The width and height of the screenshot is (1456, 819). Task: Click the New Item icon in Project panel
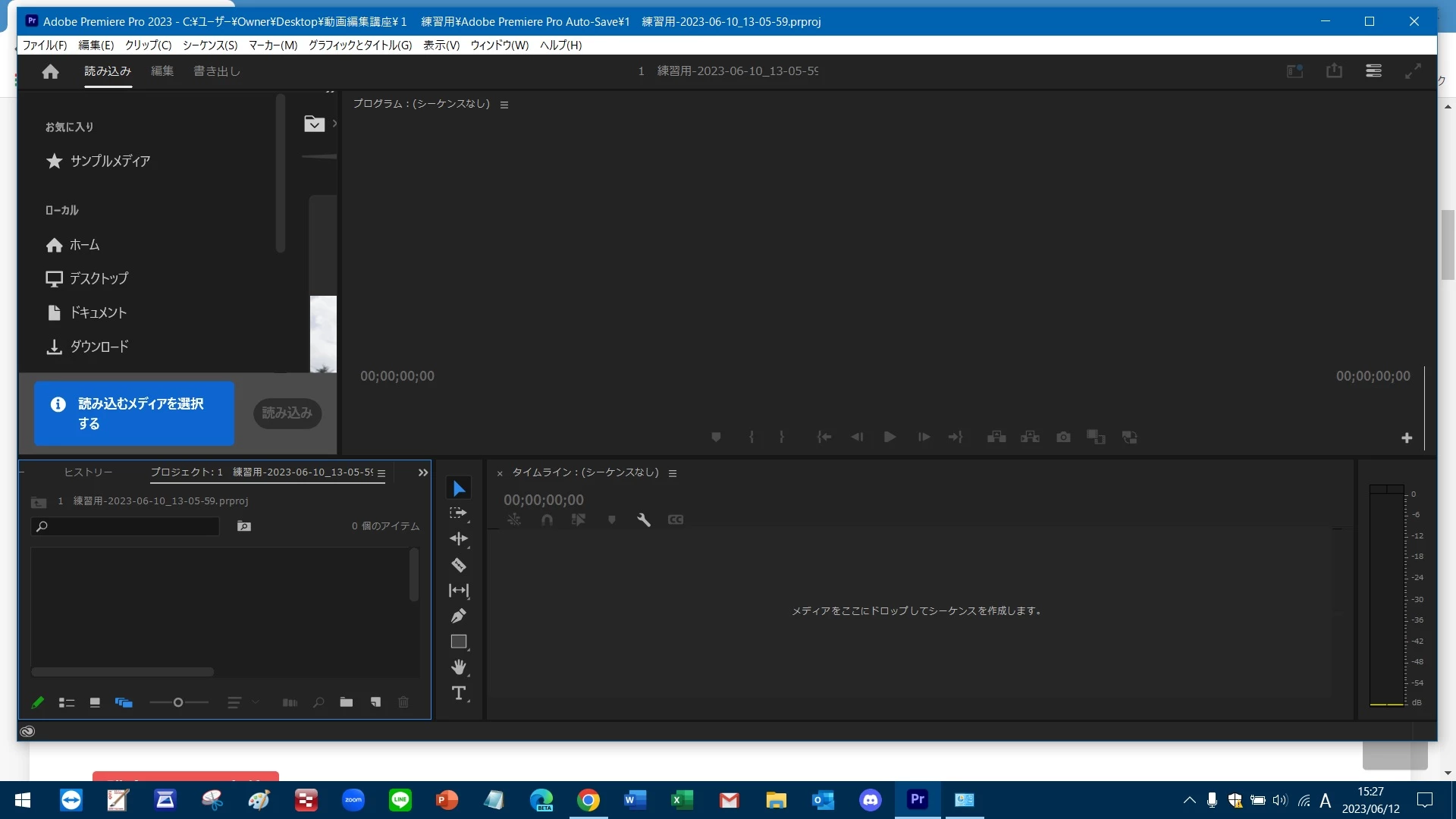pos(375,702)
